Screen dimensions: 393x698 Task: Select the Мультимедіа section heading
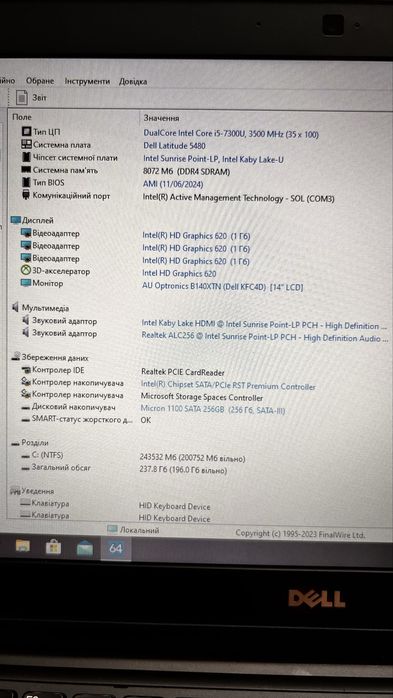45,308
